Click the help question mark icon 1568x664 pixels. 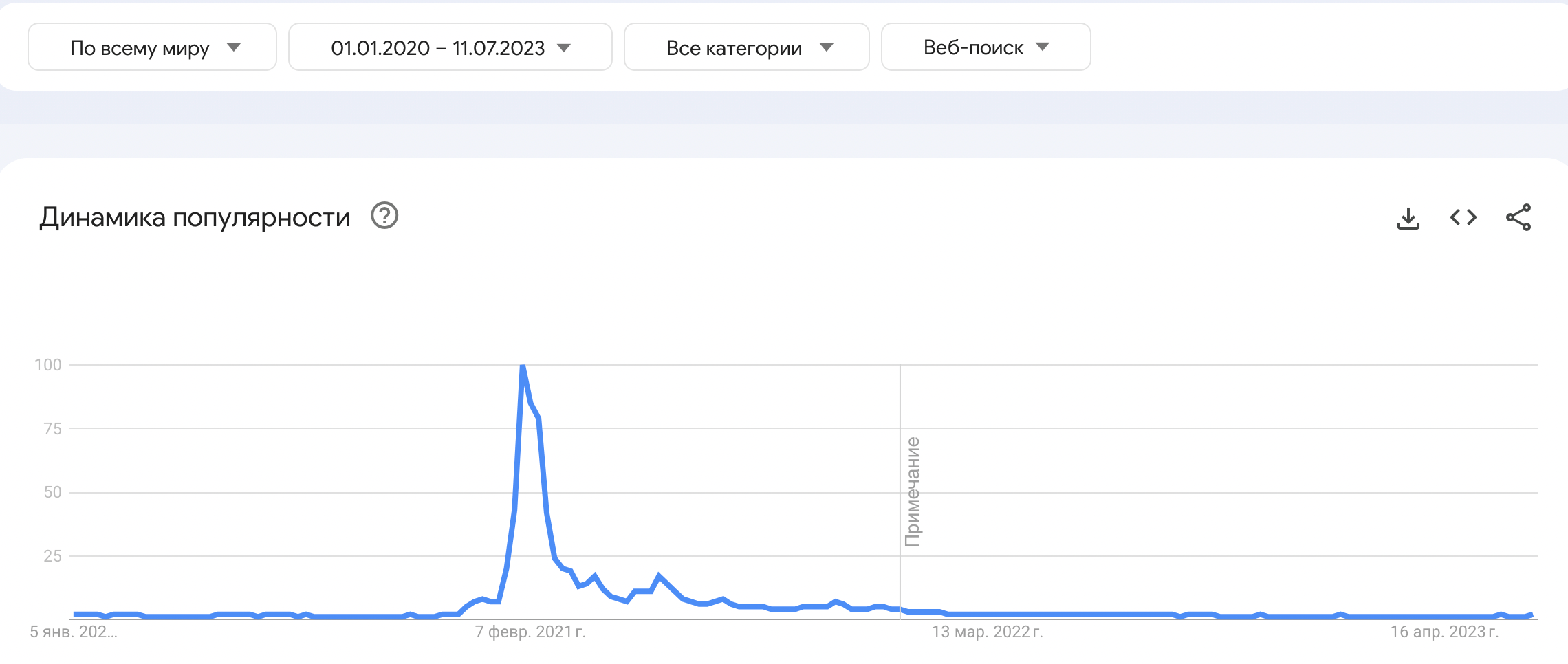pos(384,216)
